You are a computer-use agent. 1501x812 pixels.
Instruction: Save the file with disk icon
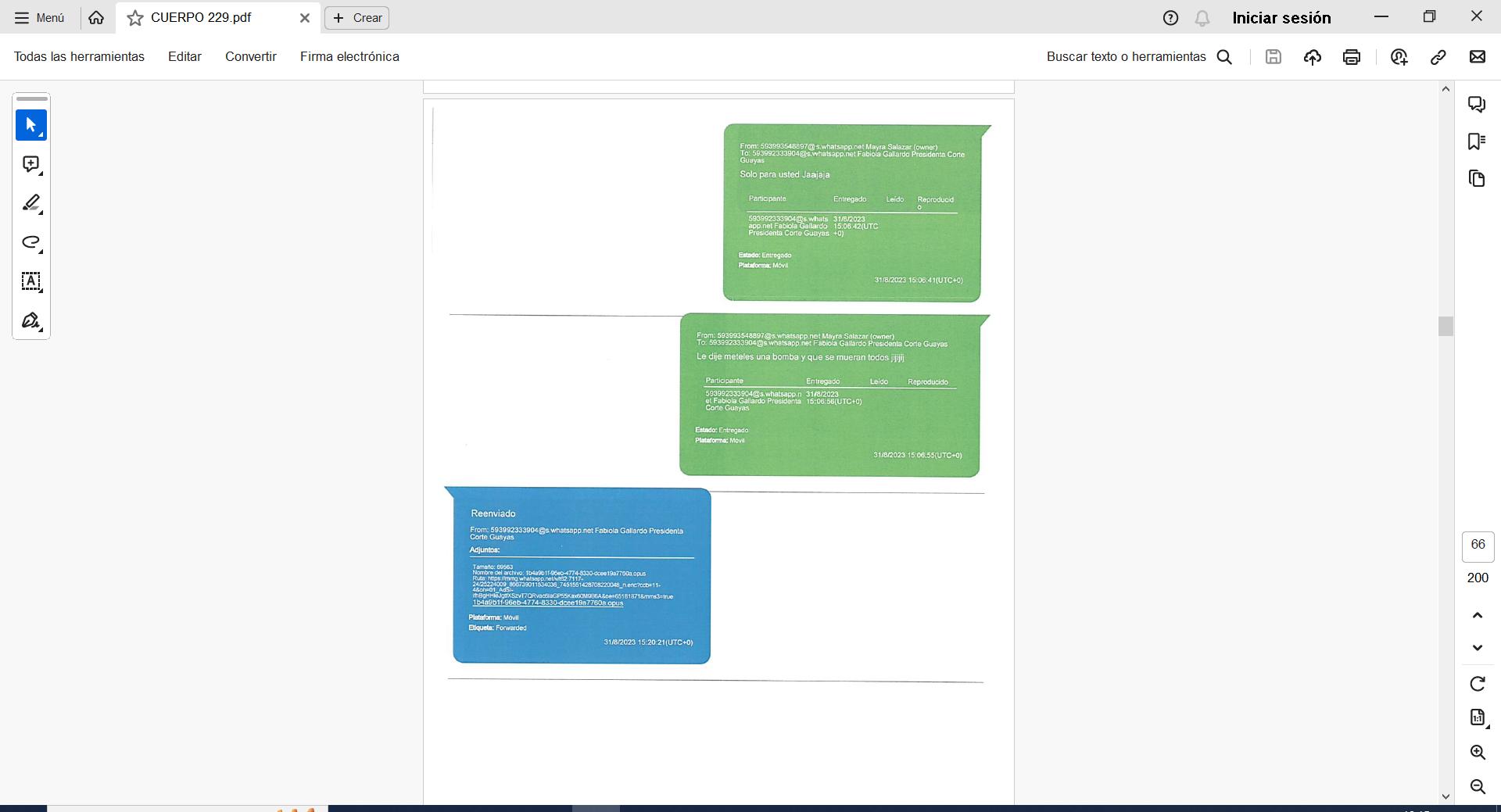point(1274,56)
